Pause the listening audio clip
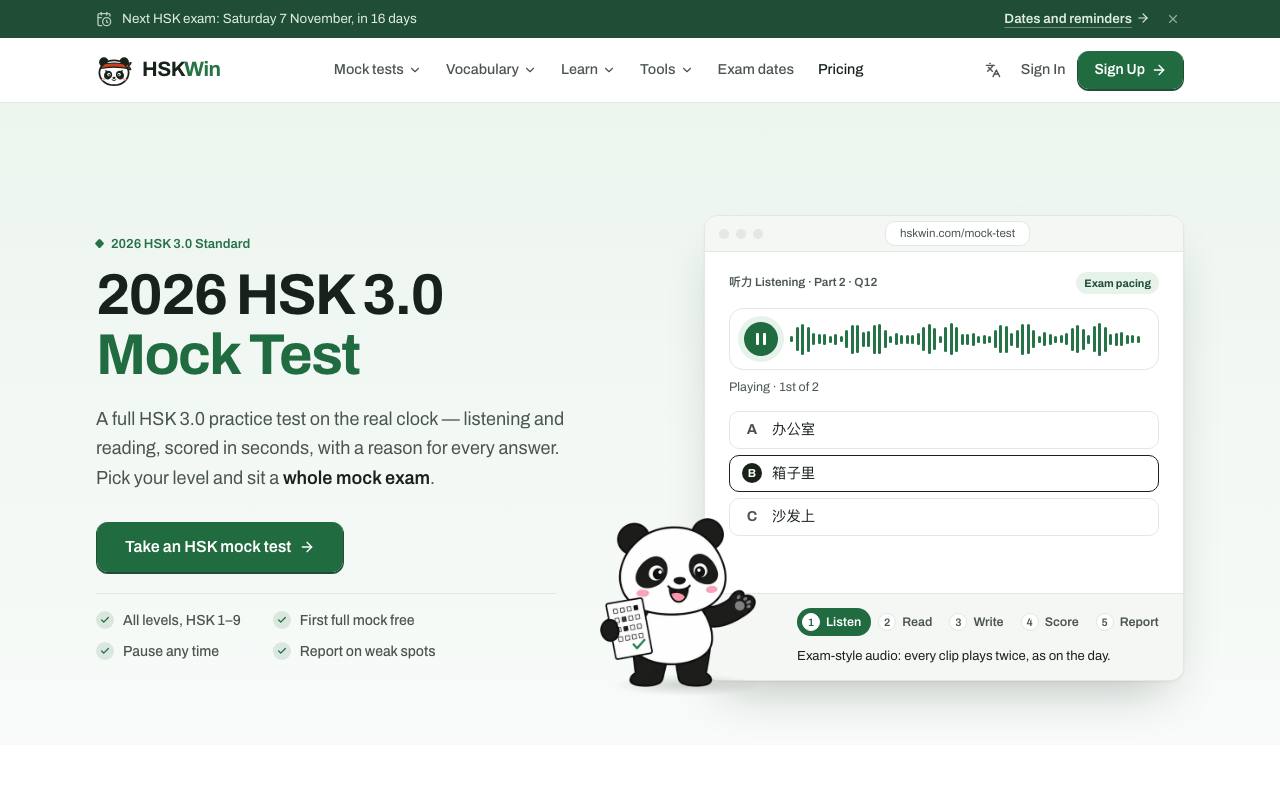Image resolution: width=1280 pixels, height=800 pixels. tap(761, 339)
